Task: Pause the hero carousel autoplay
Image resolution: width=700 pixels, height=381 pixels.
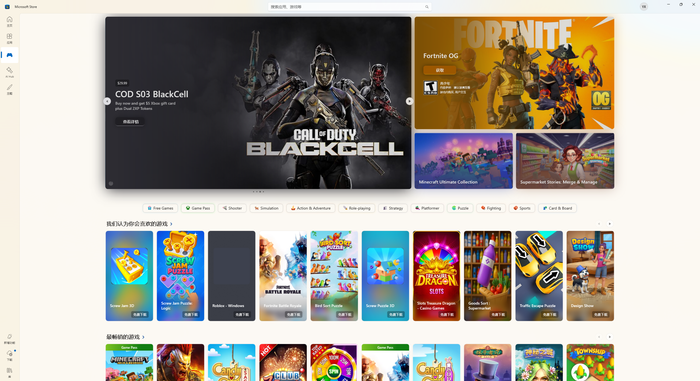Action: pos(111,184)
